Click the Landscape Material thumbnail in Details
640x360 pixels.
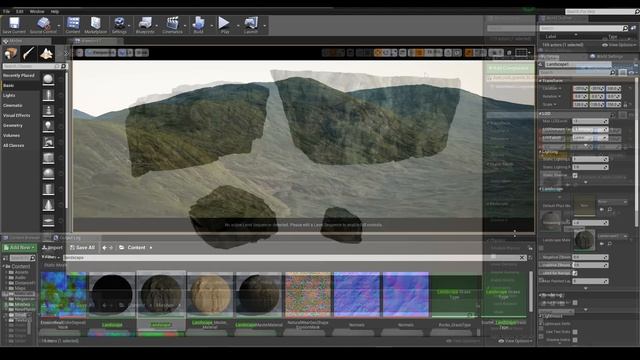click(584, 240)
